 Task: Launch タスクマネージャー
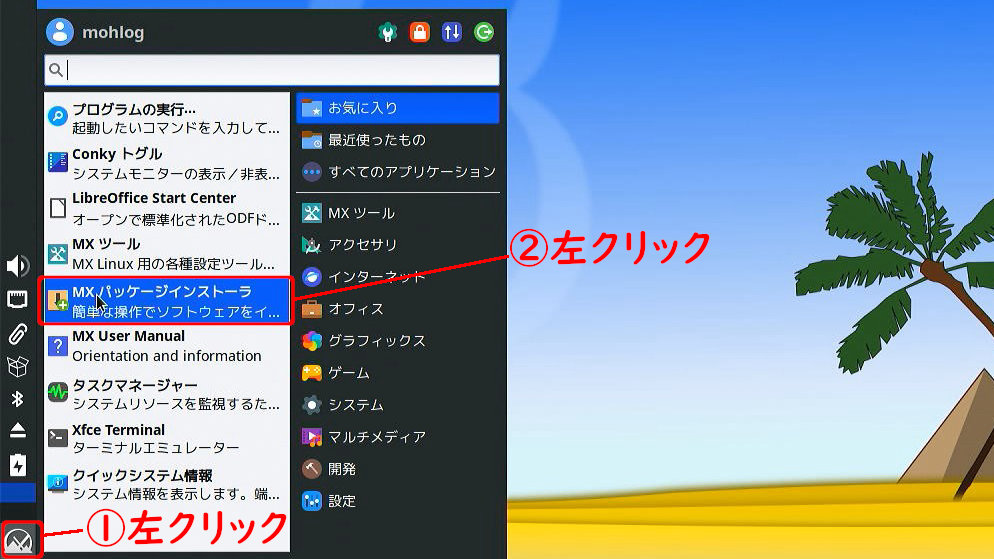(167, 393)
